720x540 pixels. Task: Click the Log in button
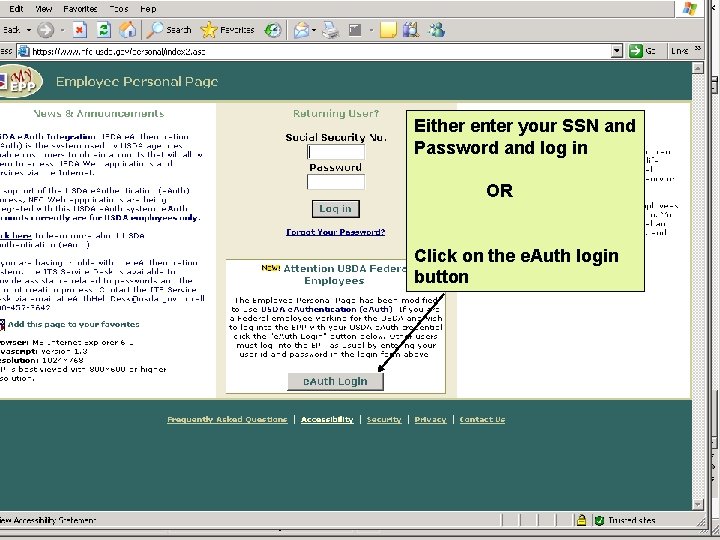click(x=336, y=209)
